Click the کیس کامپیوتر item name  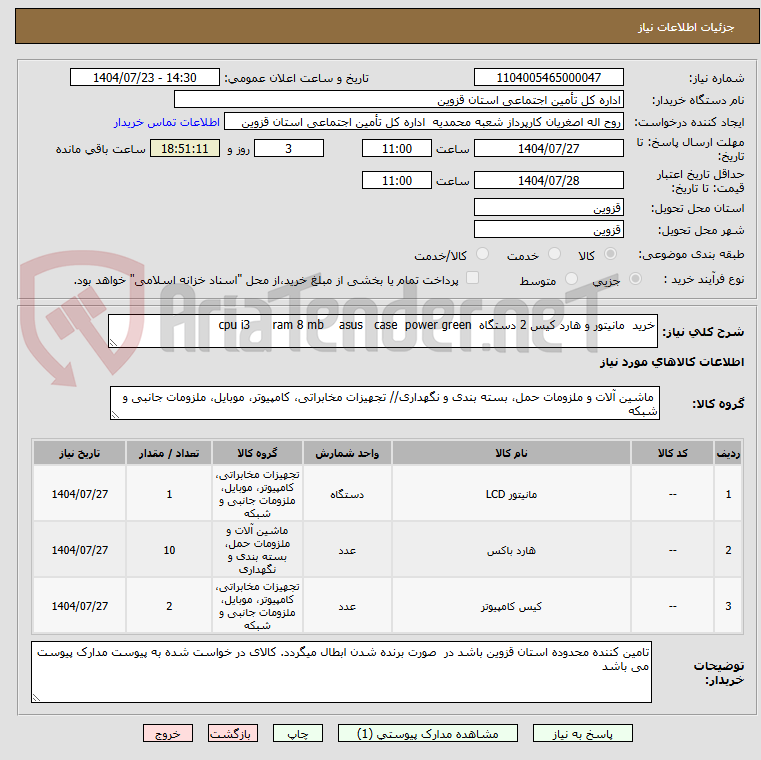click(x=511, y=606)
